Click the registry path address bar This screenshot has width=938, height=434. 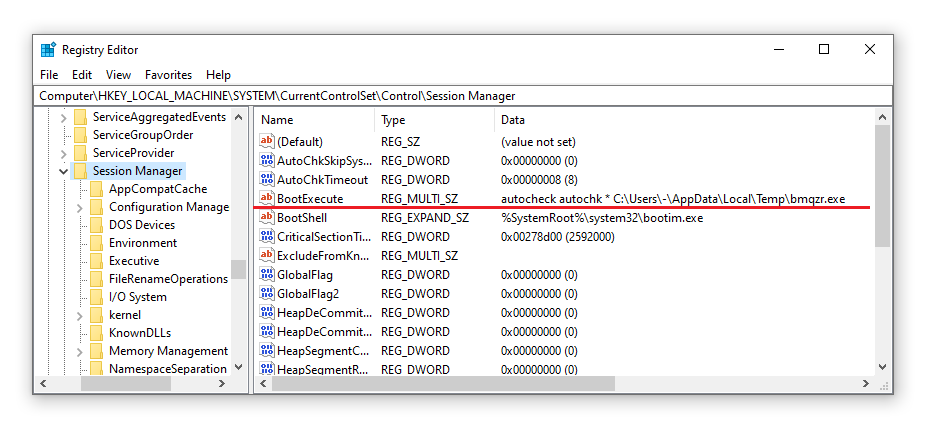pyautogui.click(x=463, y=96)
